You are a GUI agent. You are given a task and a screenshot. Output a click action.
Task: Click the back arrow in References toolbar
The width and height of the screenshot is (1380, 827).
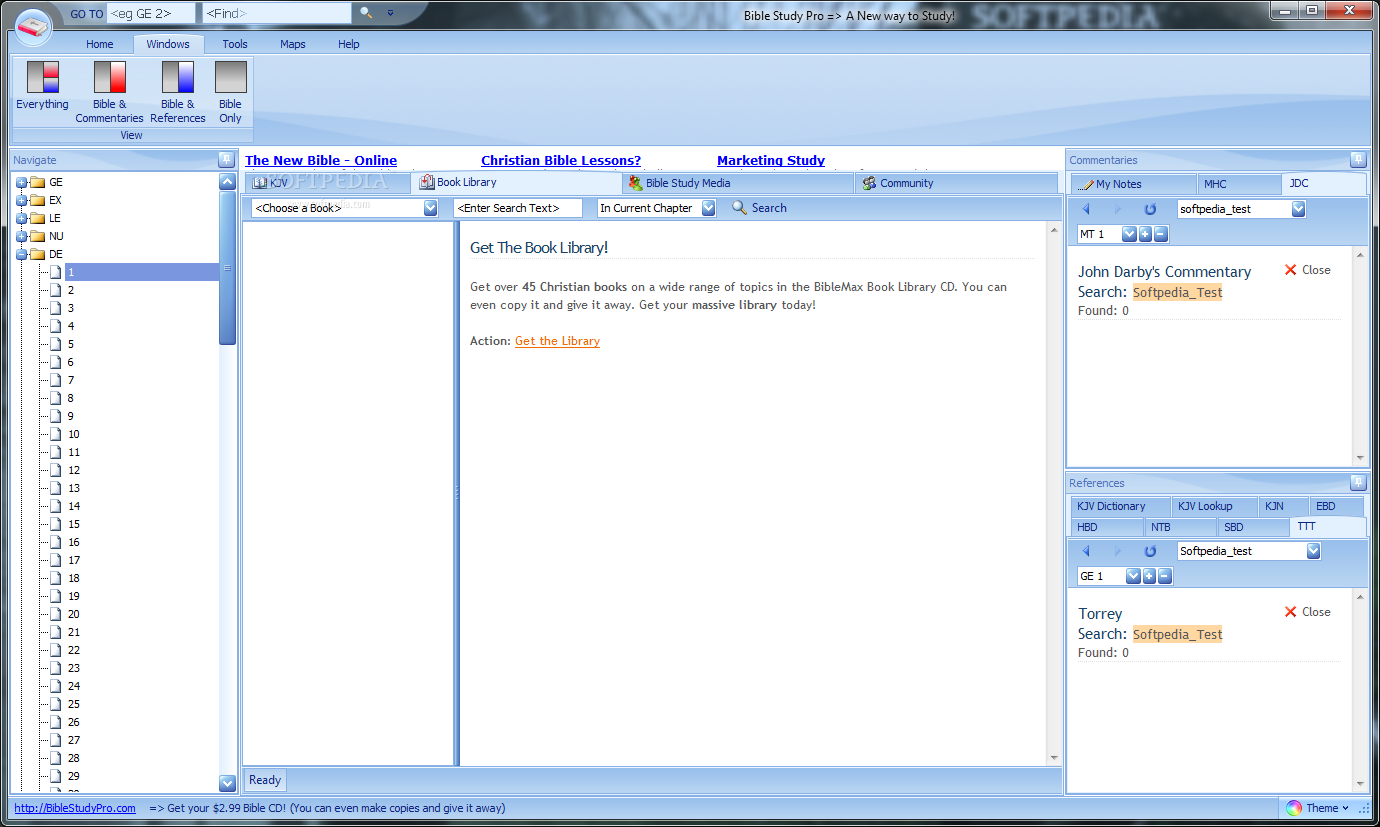tap(1087, 551)
